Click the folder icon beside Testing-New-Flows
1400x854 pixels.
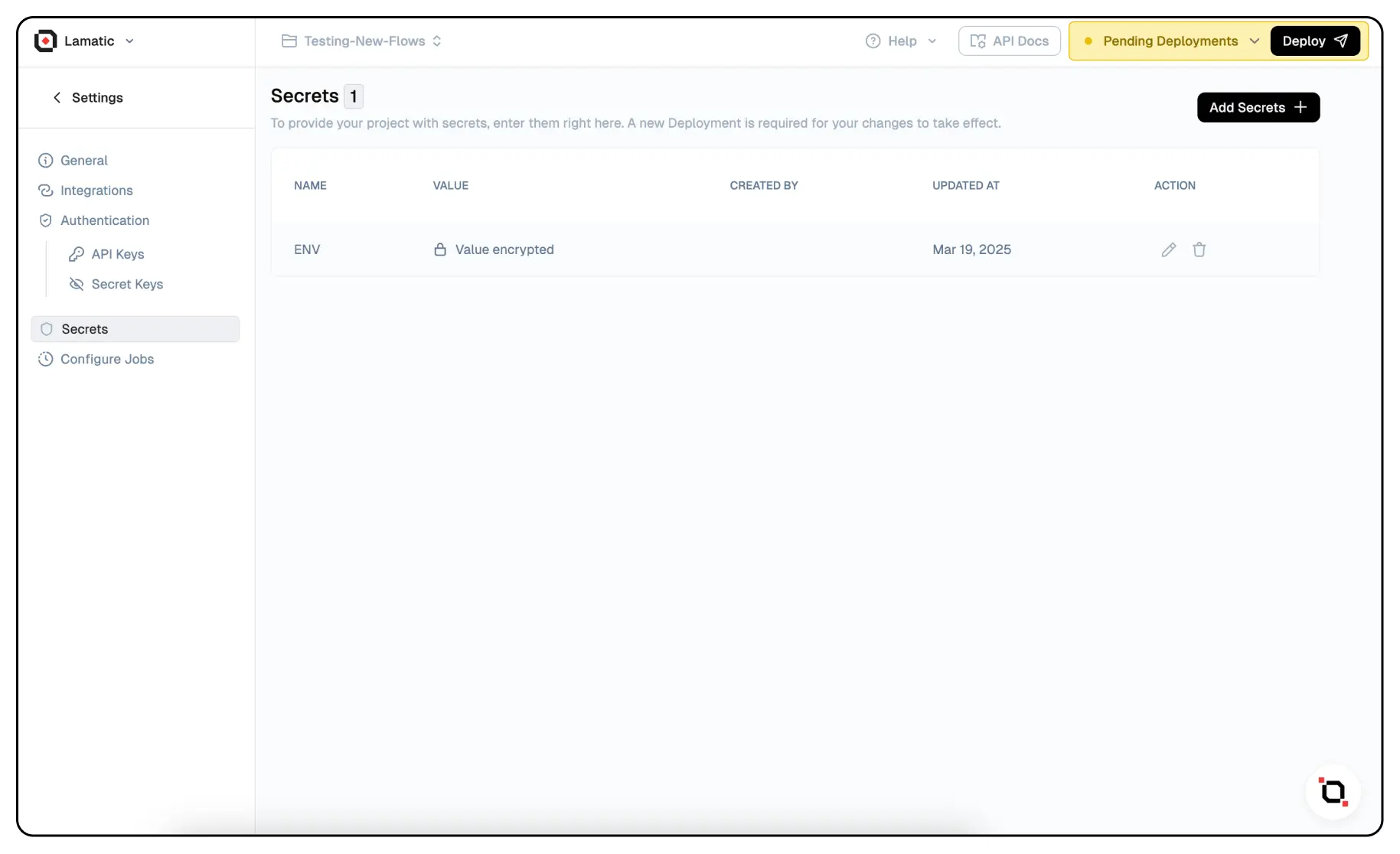pos(289,41)
